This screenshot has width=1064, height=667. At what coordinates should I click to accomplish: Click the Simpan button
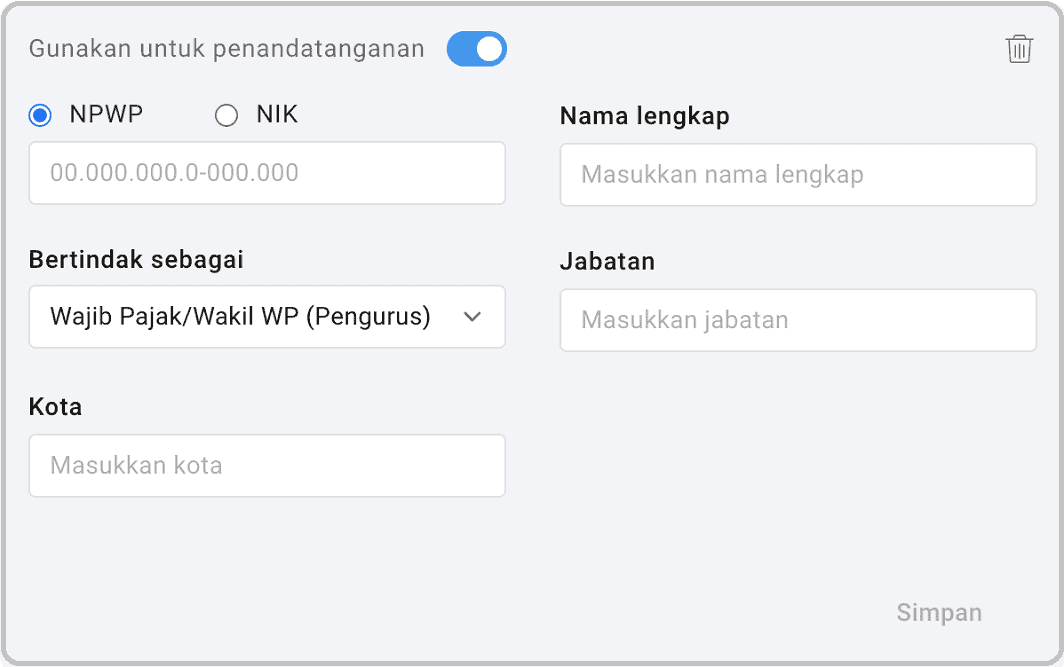click(939, 612)
